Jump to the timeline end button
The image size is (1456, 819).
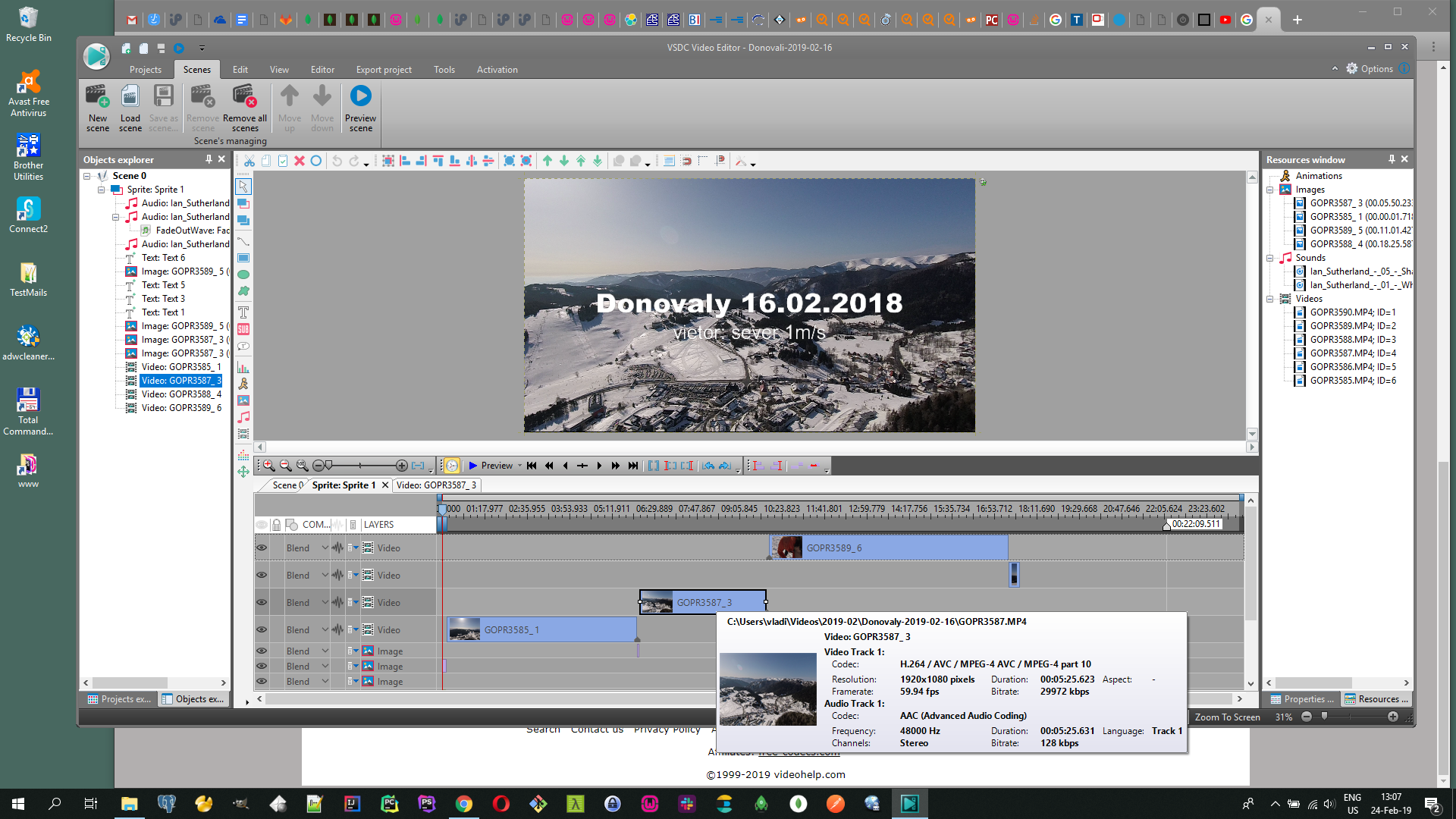coord(633,466)
